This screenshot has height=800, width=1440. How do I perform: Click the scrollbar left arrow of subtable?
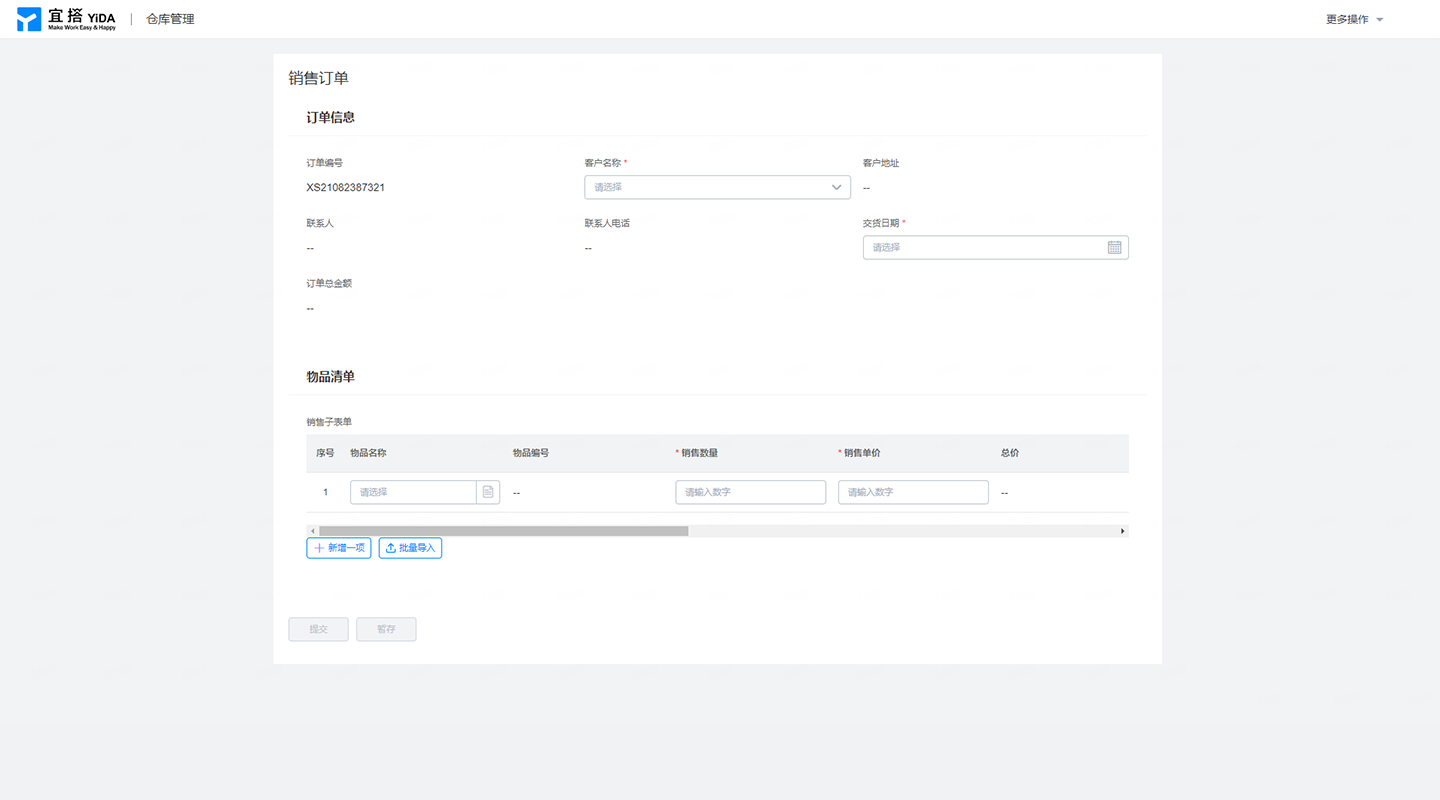click(x=312, y=531)
